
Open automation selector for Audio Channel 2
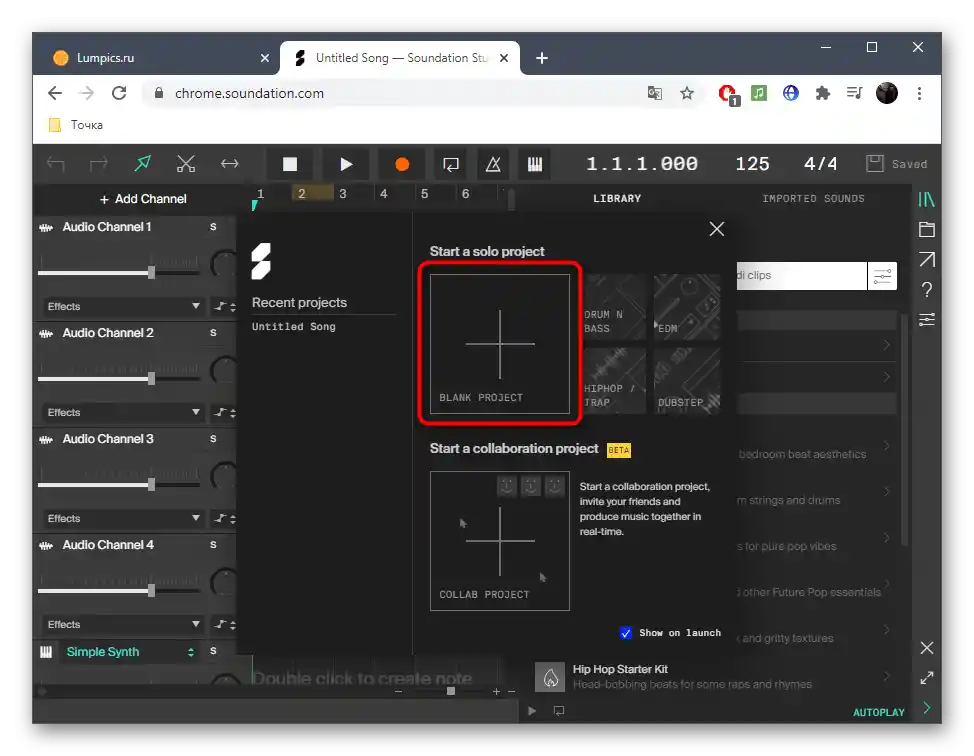(225, 412)
